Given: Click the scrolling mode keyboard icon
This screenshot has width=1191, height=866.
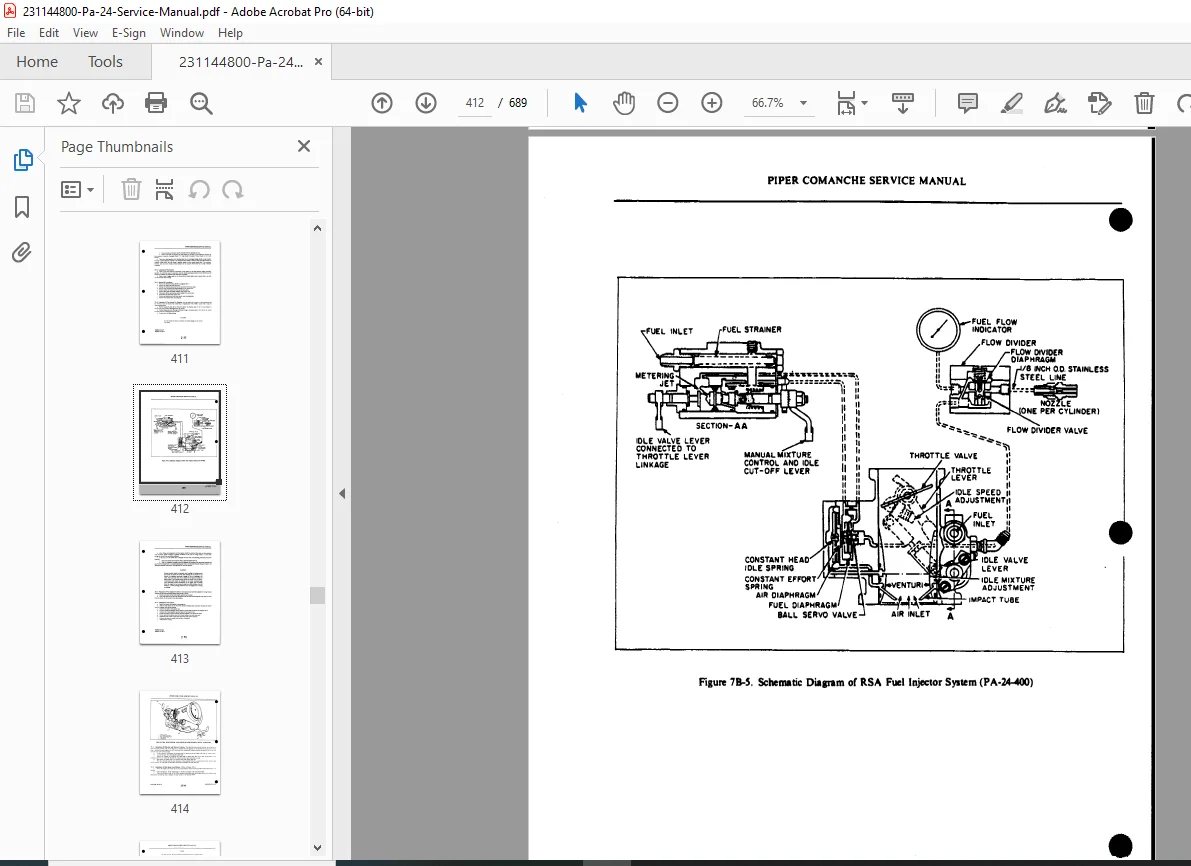Looking at the screenshot, I should (902, 103).
